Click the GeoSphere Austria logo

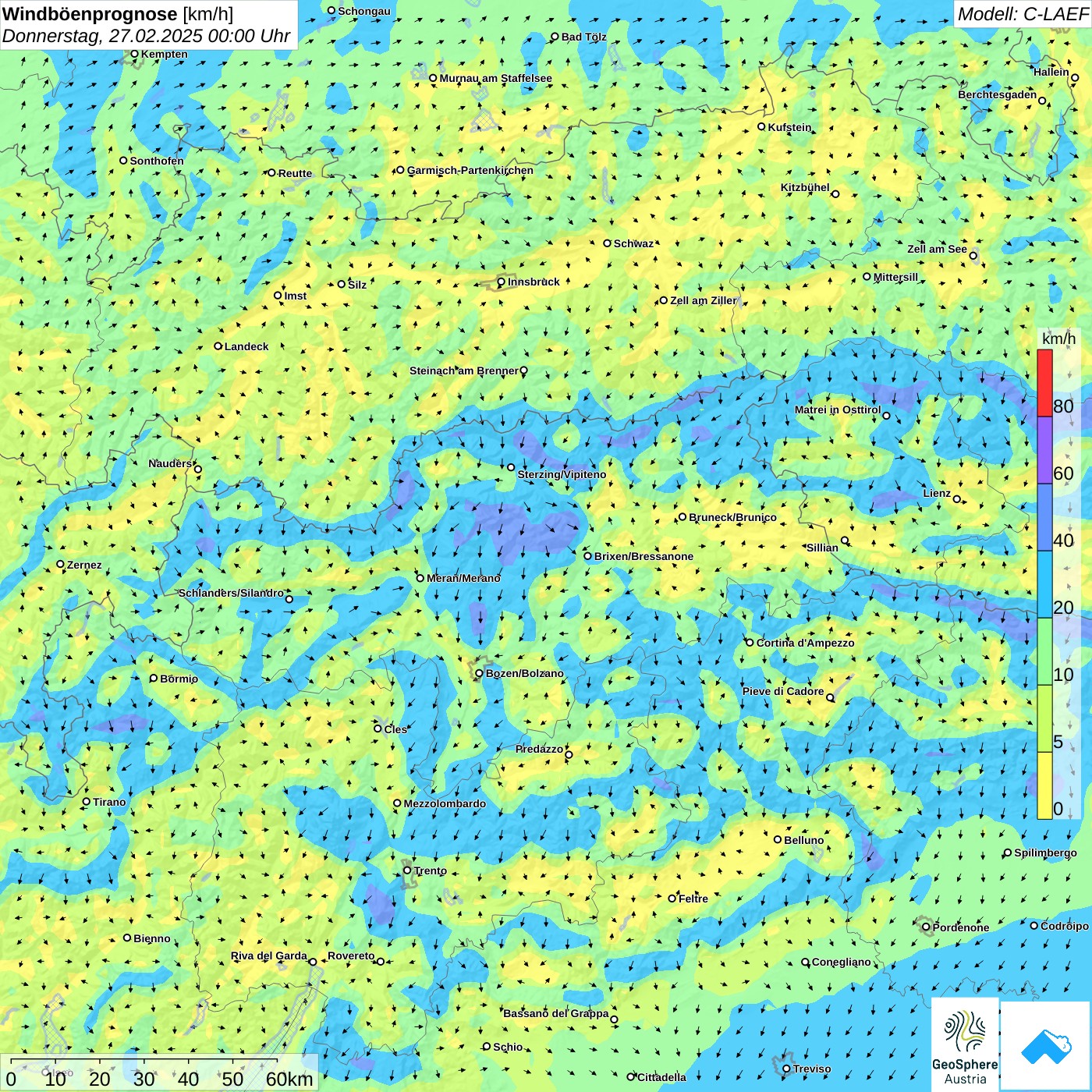965,1044
